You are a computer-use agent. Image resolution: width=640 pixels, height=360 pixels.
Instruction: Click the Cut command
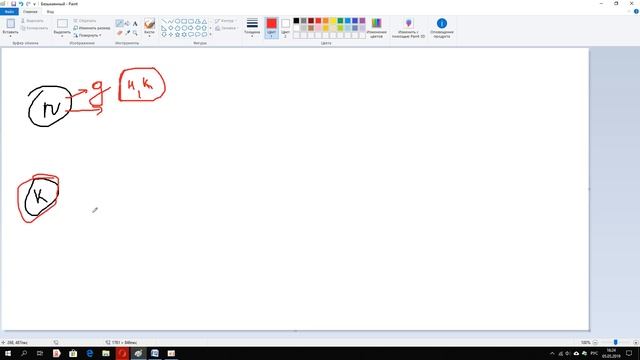pos(32,20)
